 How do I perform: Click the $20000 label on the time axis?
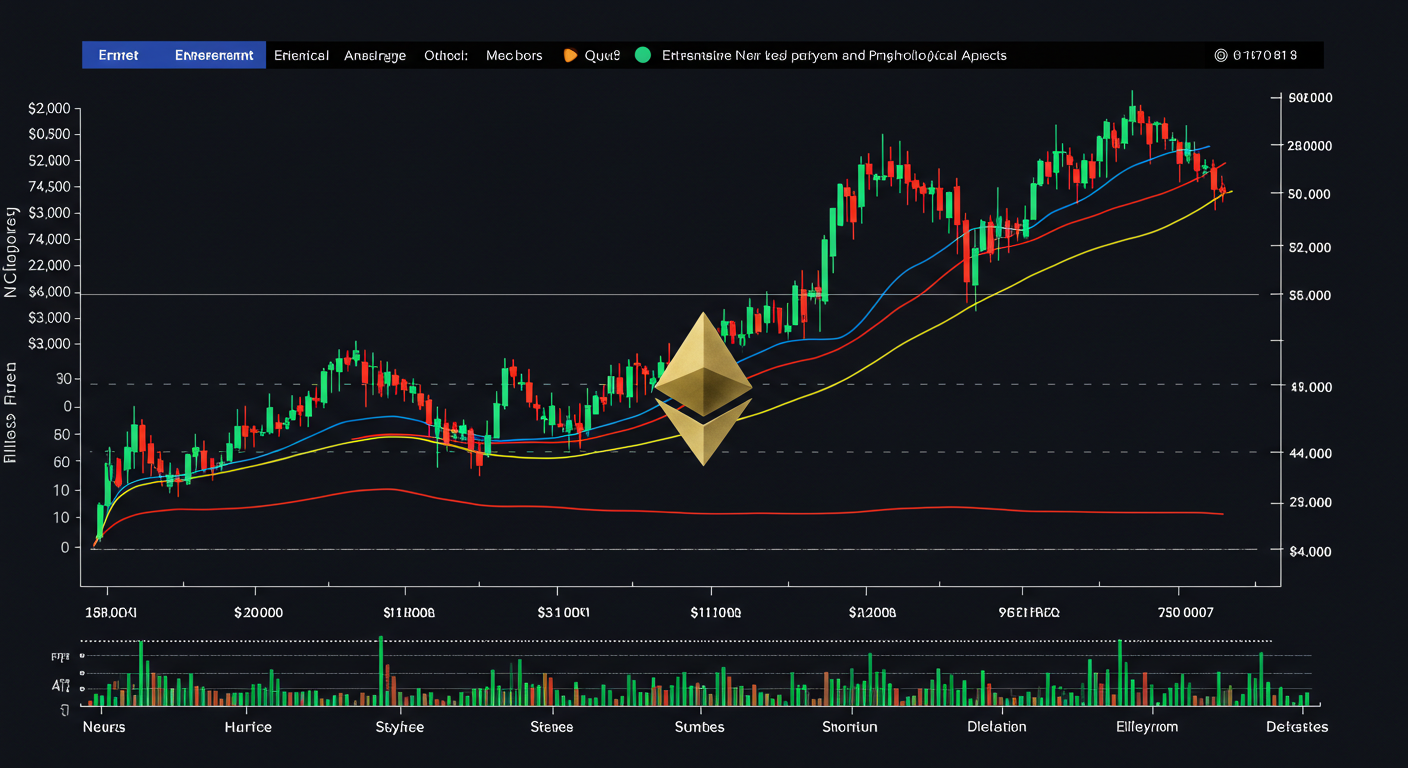point(258,612)
